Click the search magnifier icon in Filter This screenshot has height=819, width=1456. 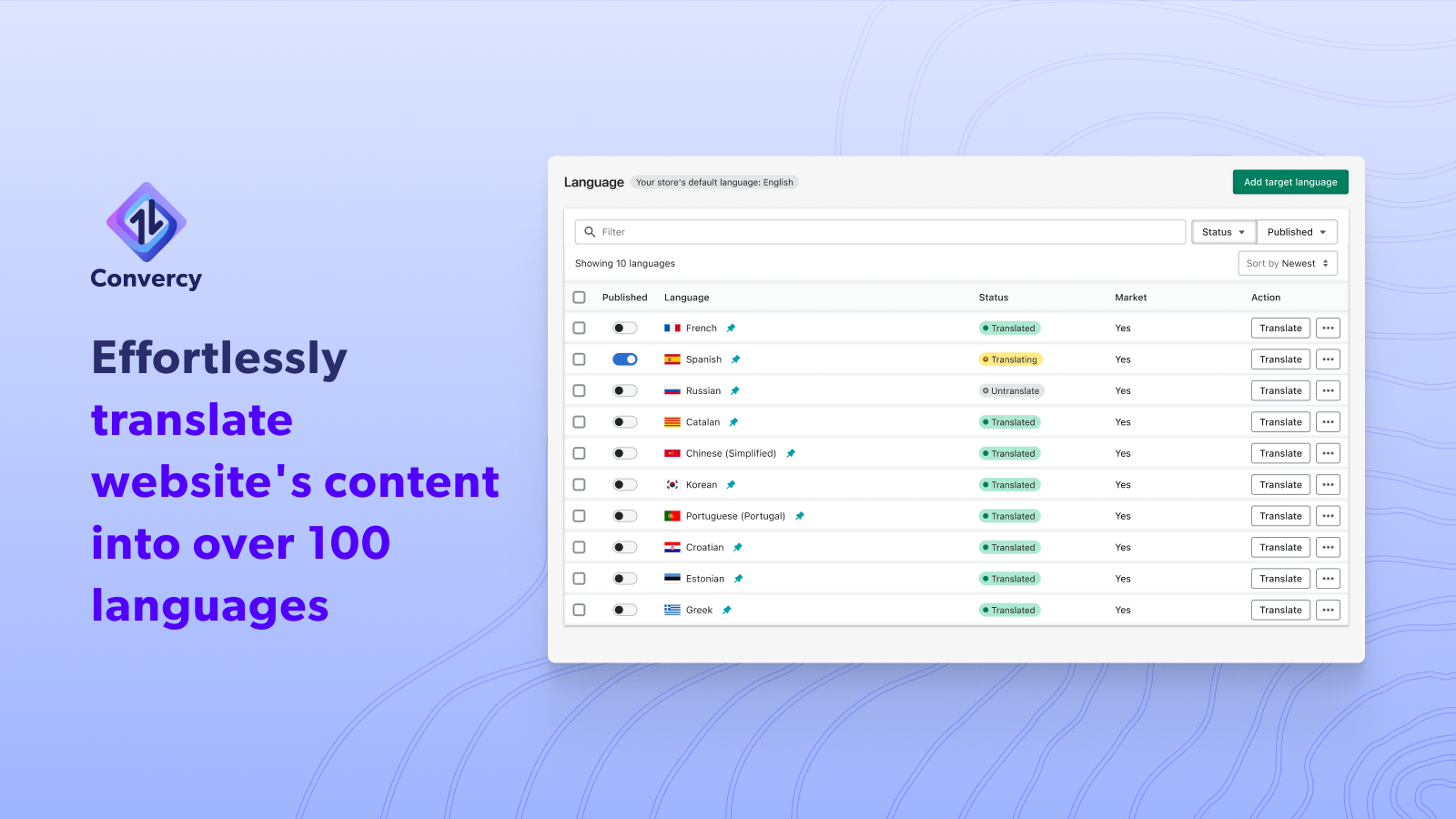tap(590, 232)
